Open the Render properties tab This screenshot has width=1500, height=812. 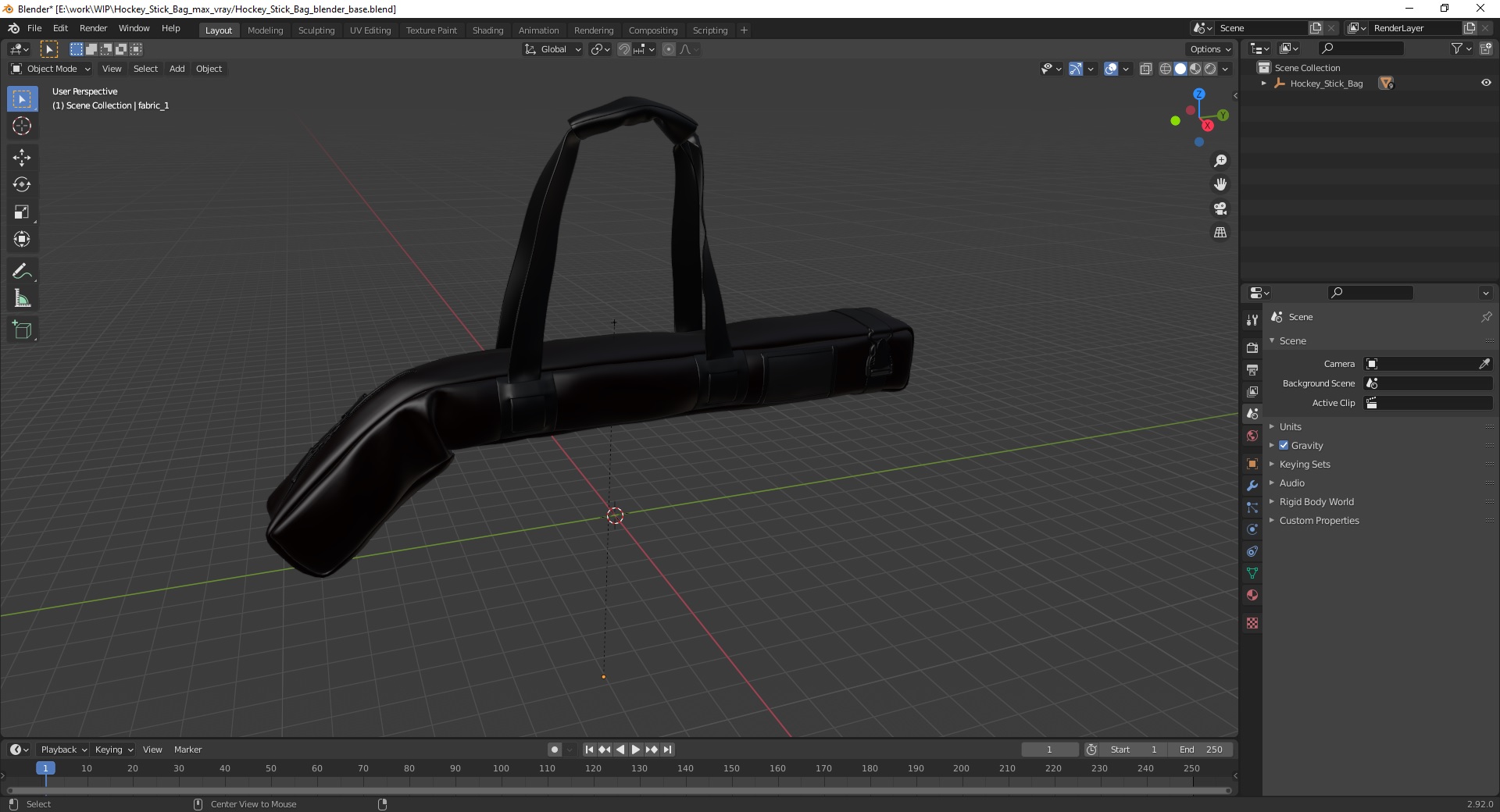point(1252,347)
